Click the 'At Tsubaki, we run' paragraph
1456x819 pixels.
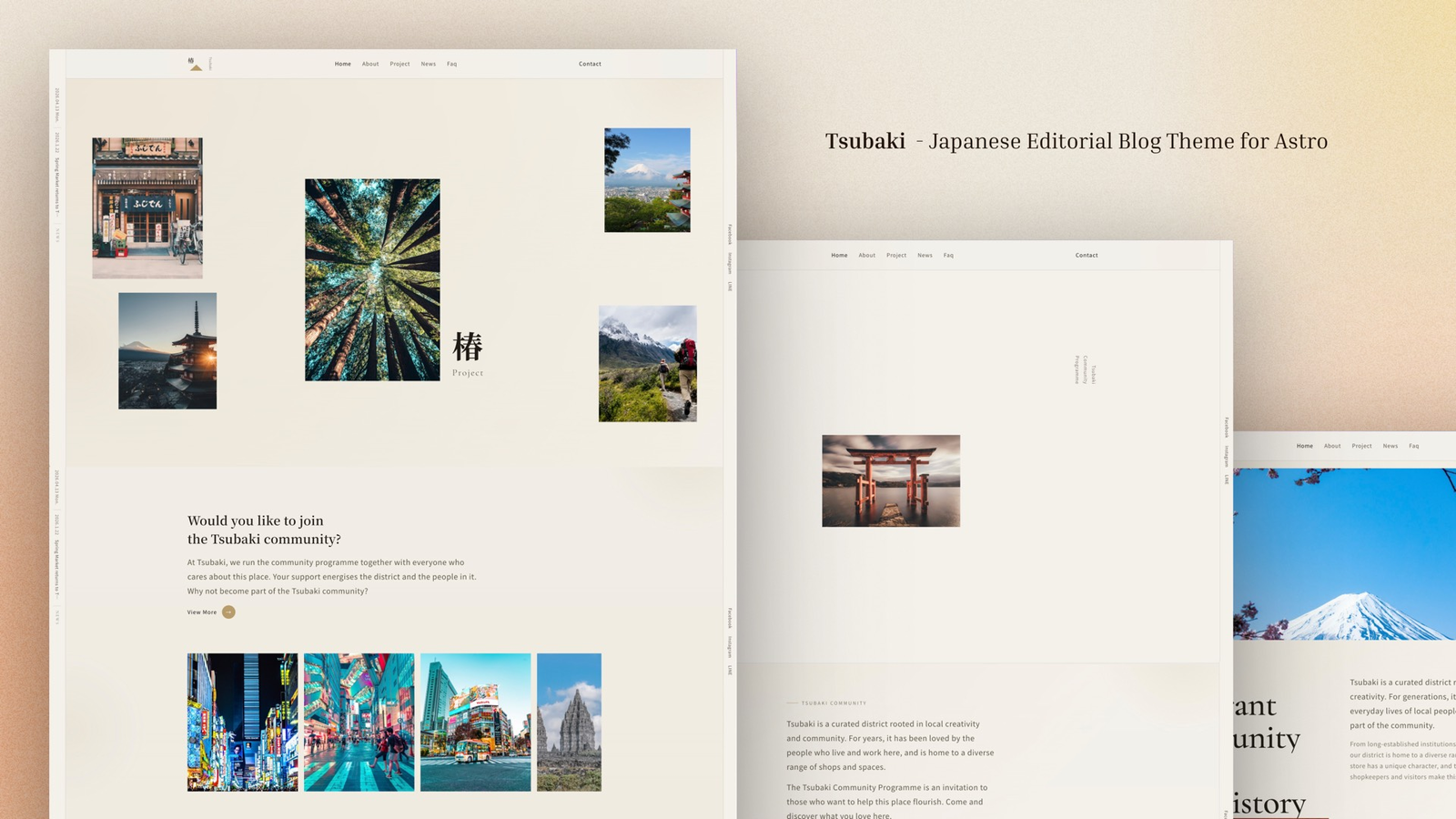pyautogui.click(x=332, y=577)
